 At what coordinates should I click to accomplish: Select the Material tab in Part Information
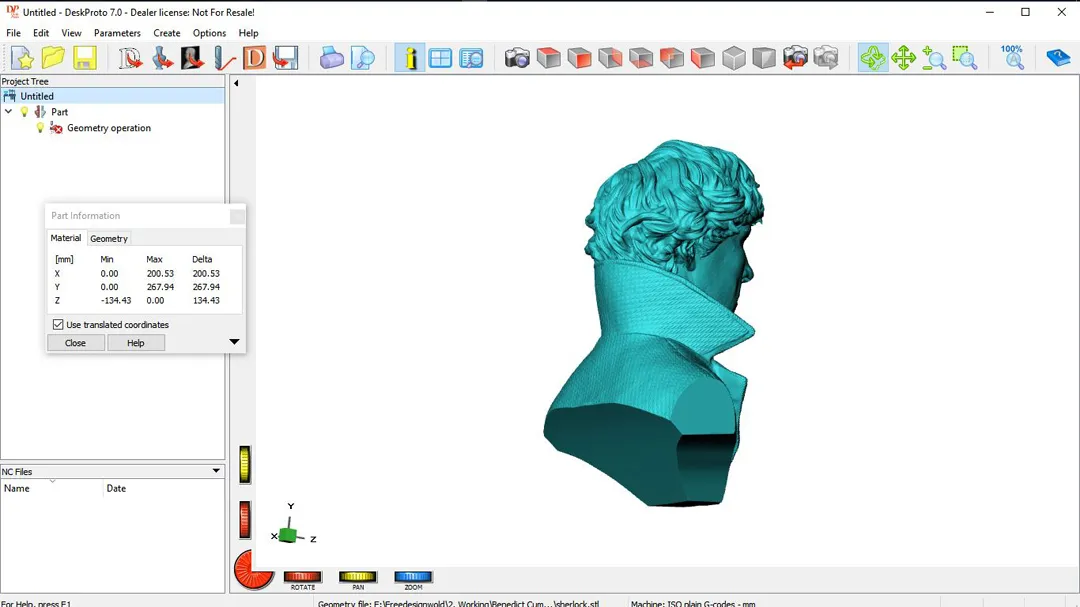click(x=66, y=238)
